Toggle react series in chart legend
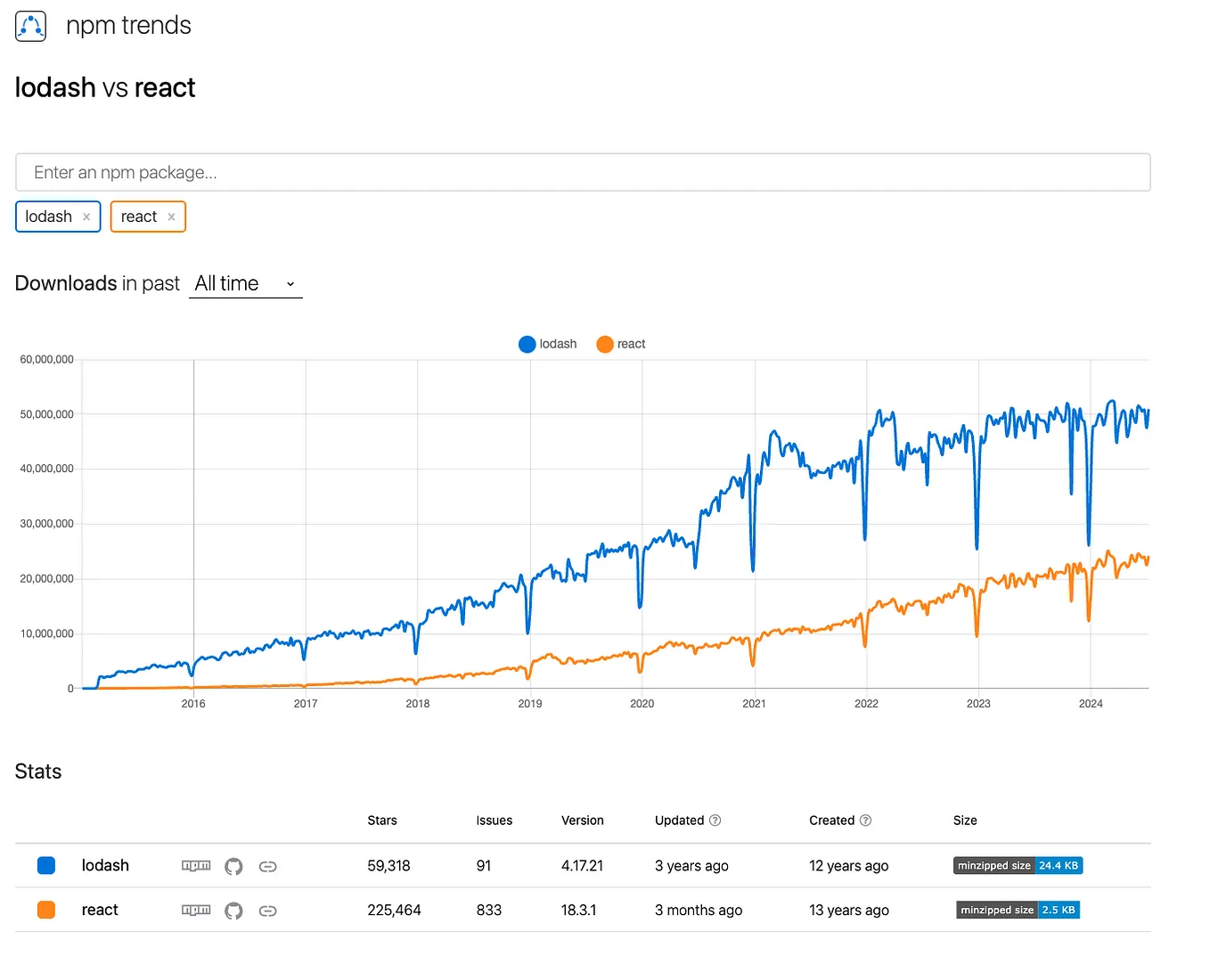The image size is (1210, 980). pos(621,344)
